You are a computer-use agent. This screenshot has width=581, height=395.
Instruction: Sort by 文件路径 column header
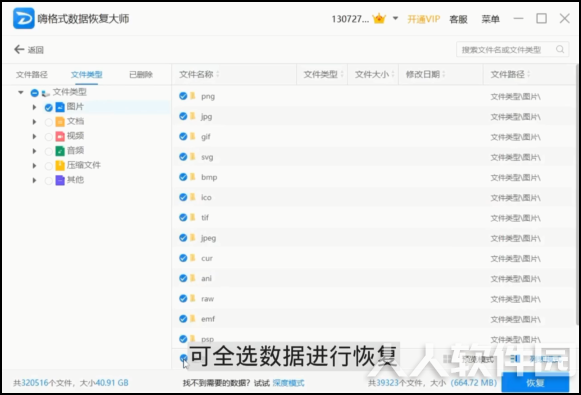510,74
